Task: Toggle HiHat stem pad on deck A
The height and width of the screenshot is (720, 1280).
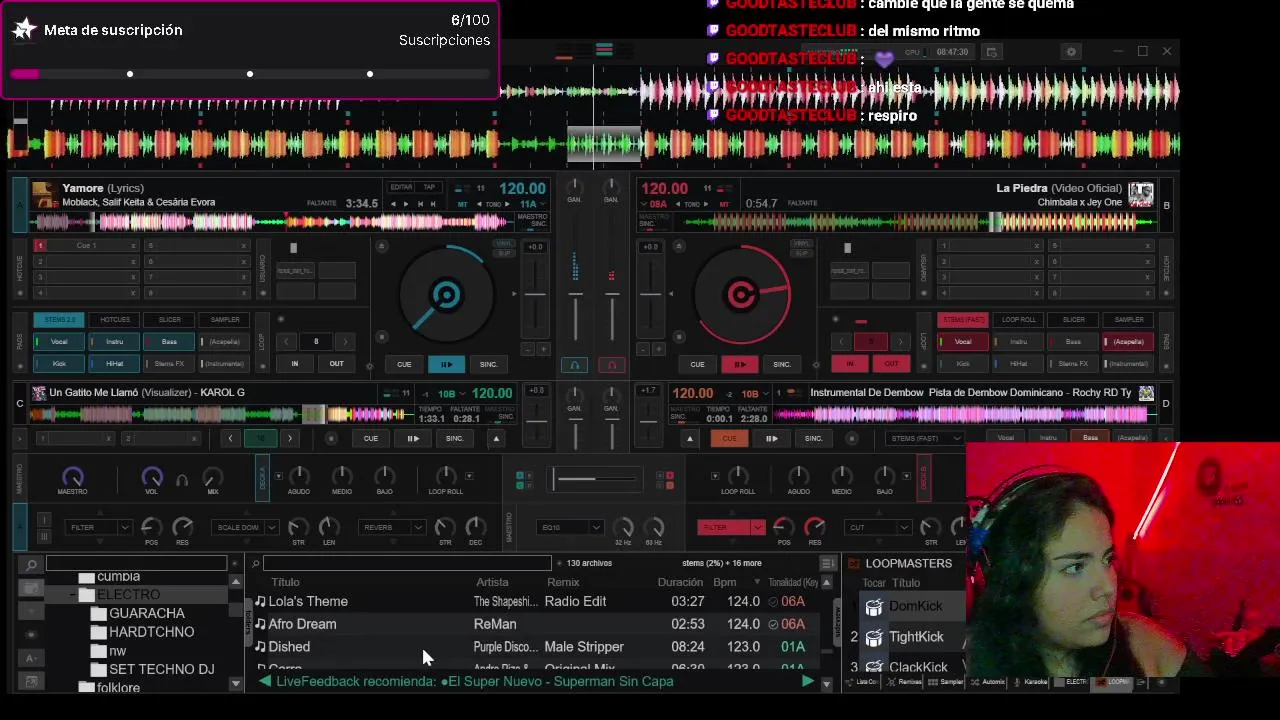Action: click(115, 364)
